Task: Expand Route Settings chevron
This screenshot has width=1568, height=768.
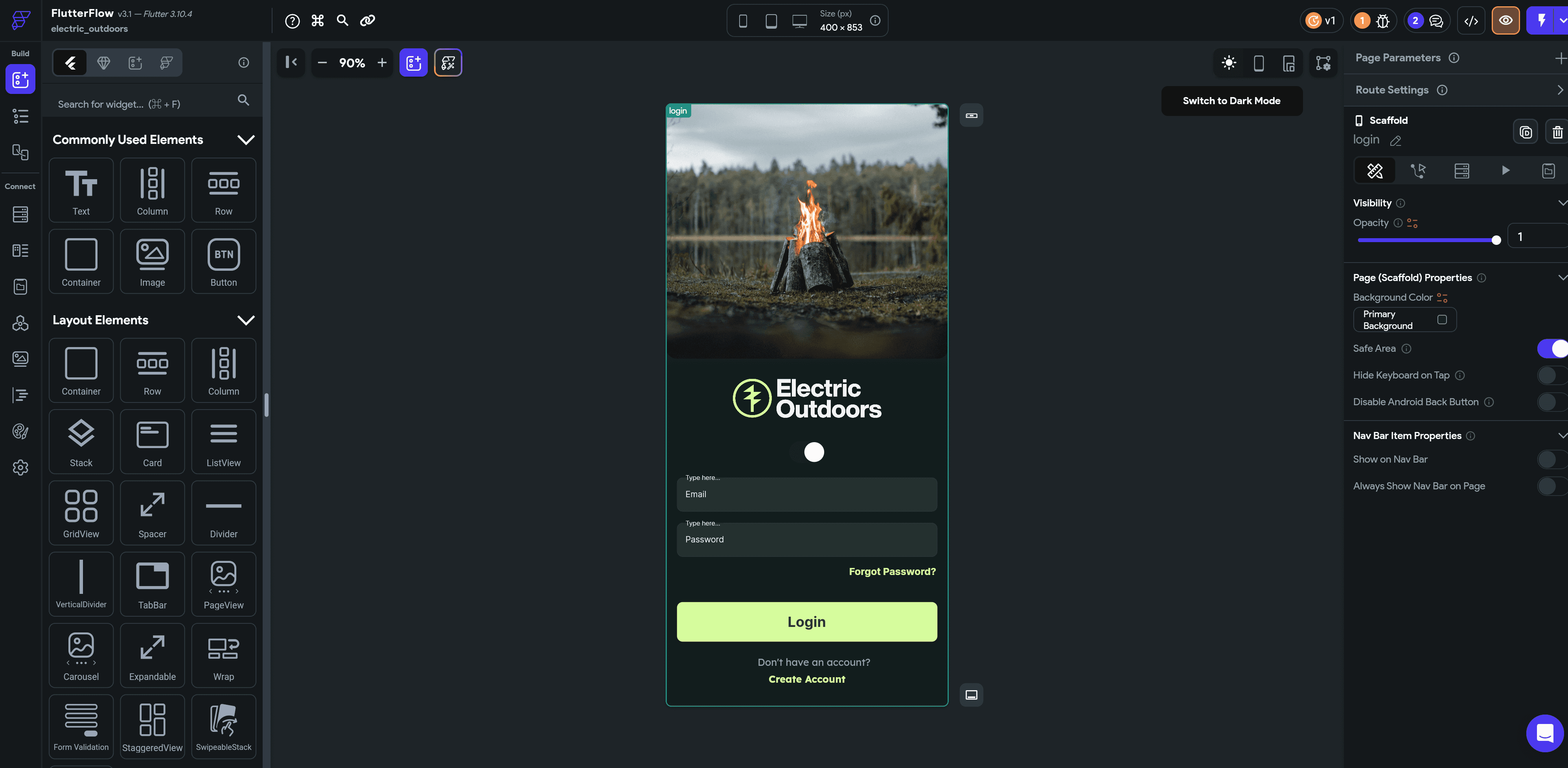Action: click(x=1560, y=90)
